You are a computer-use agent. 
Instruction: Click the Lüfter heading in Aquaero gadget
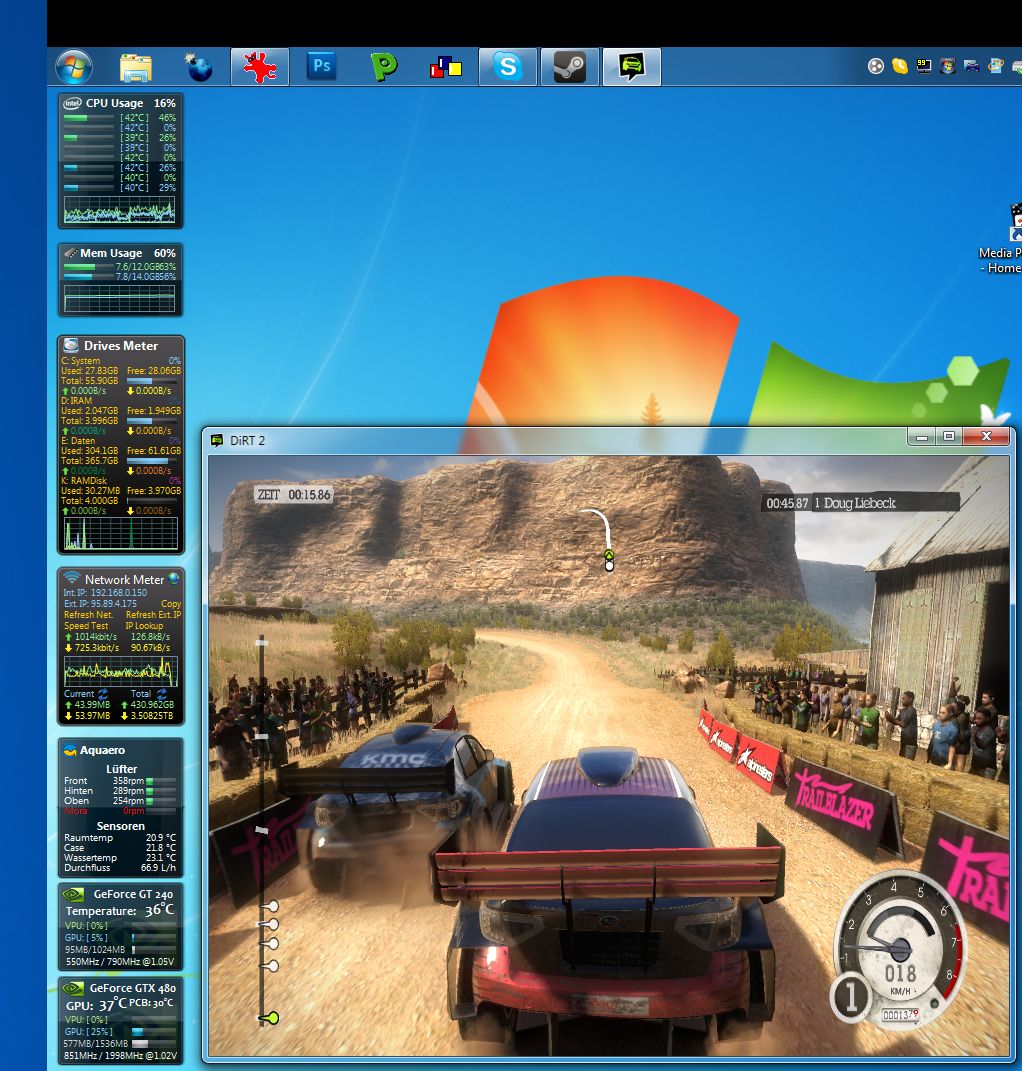click(x=122, y=769)
